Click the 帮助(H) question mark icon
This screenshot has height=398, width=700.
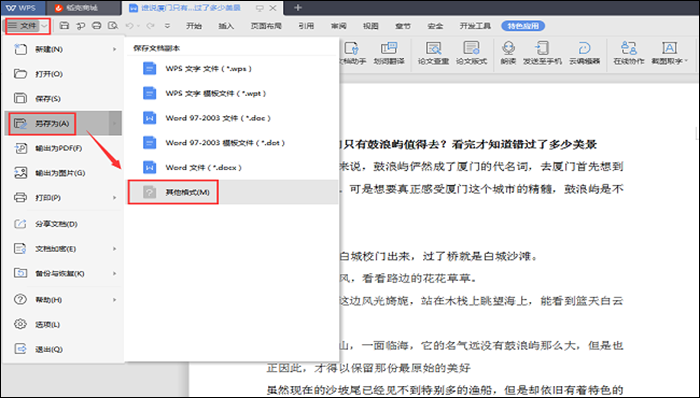coord(21,299)
